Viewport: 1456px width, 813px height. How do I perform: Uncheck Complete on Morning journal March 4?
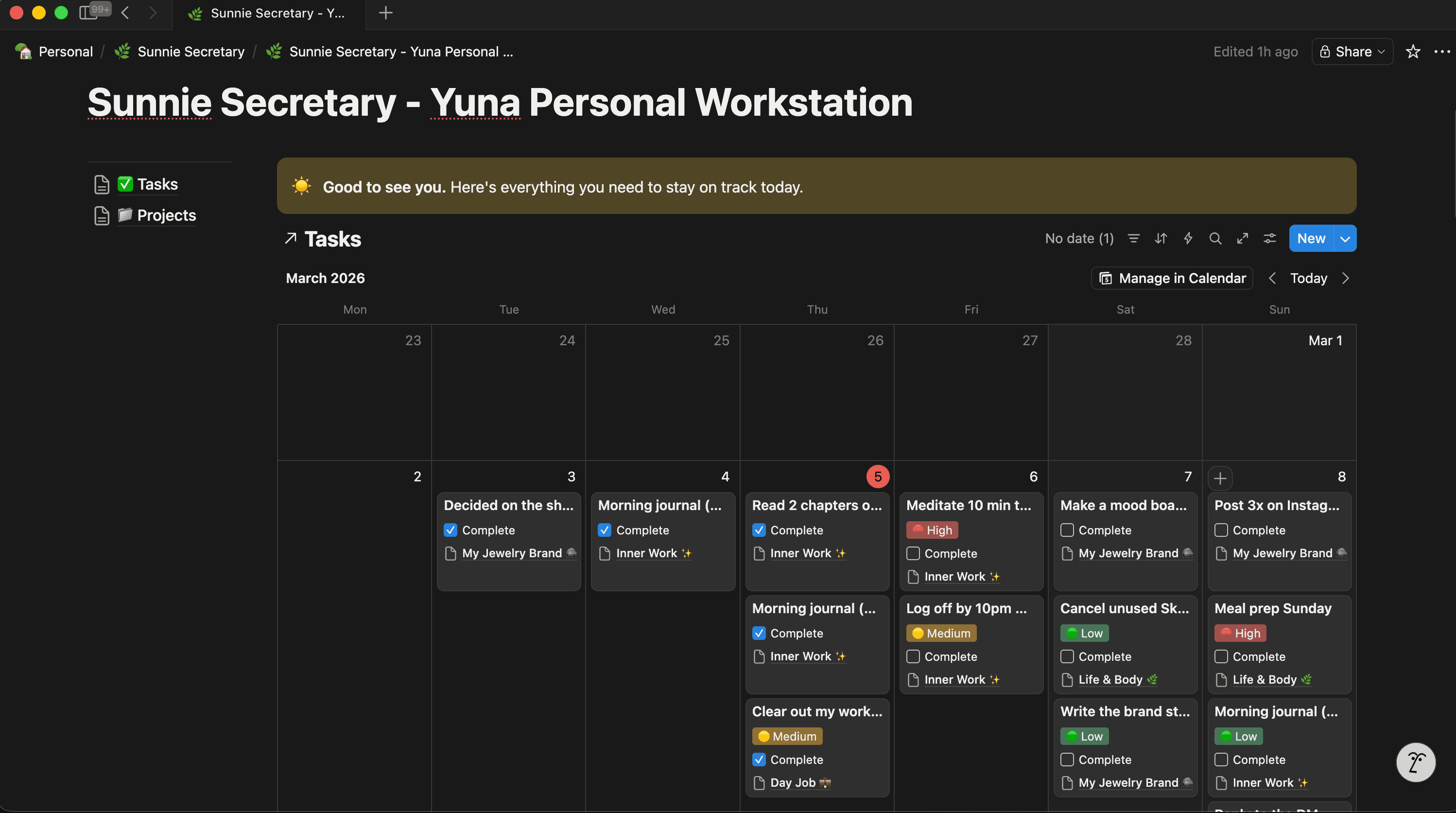(x=604, y=530)
